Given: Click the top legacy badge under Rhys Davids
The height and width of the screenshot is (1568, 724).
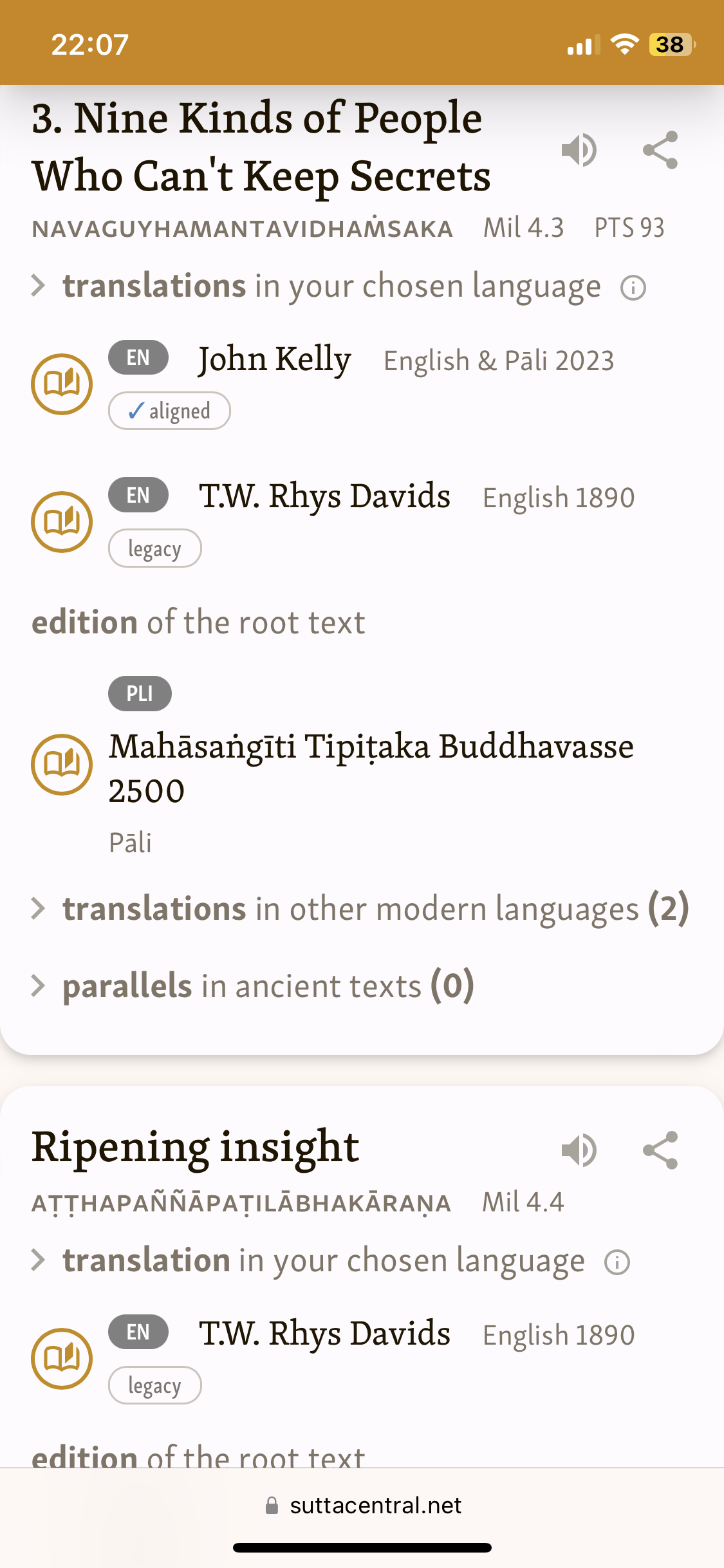Looking at the screenshot, I should (x=155, y=548).
